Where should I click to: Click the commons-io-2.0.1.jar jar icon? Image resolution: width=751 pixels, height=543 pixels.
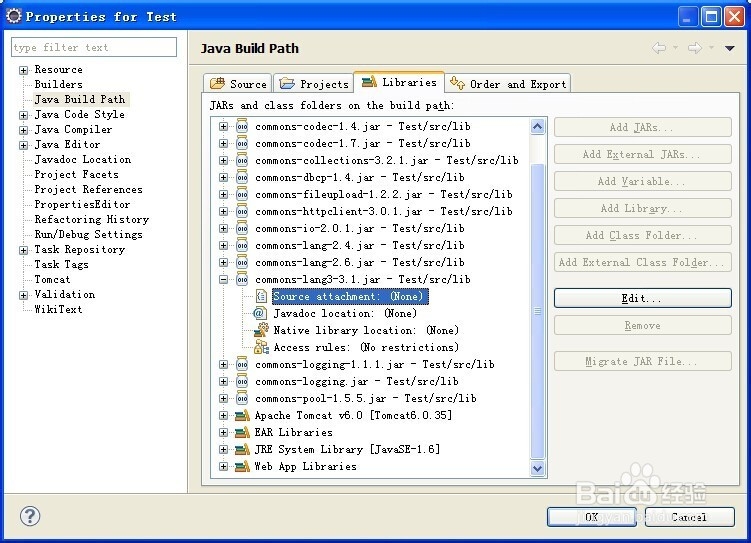click(242, 228)
